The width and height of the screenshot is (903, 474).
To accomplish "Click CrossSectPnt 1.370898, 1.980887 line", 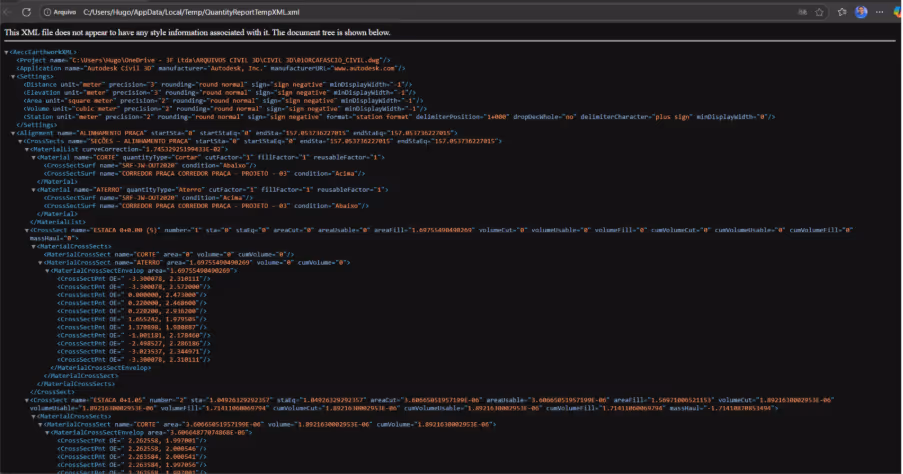I will pos(132,327).
